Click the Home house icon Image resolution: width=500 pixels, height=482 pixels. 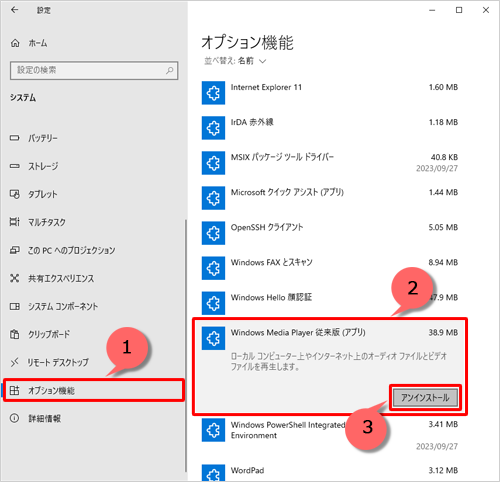point(15,43)
